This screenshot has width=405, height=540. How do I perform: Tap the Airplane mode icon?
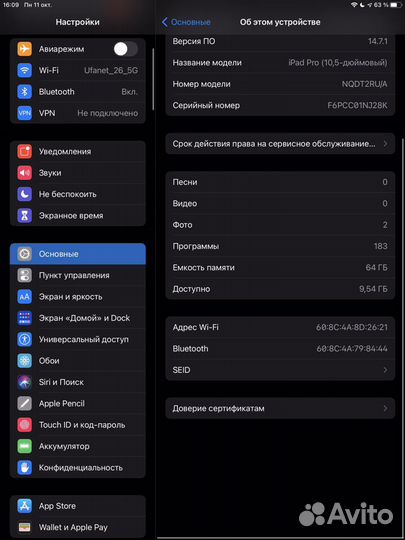24,49
